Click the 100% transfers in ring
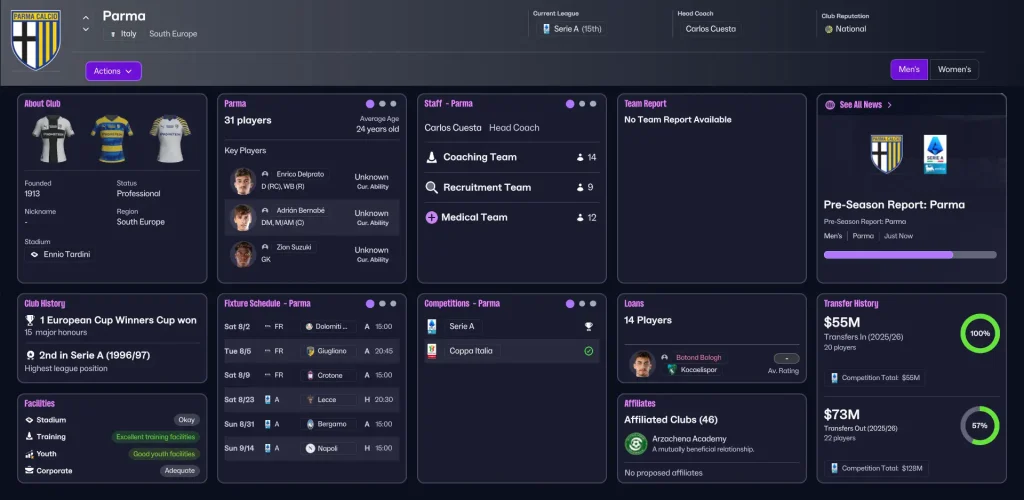 [x=980, y=334]
